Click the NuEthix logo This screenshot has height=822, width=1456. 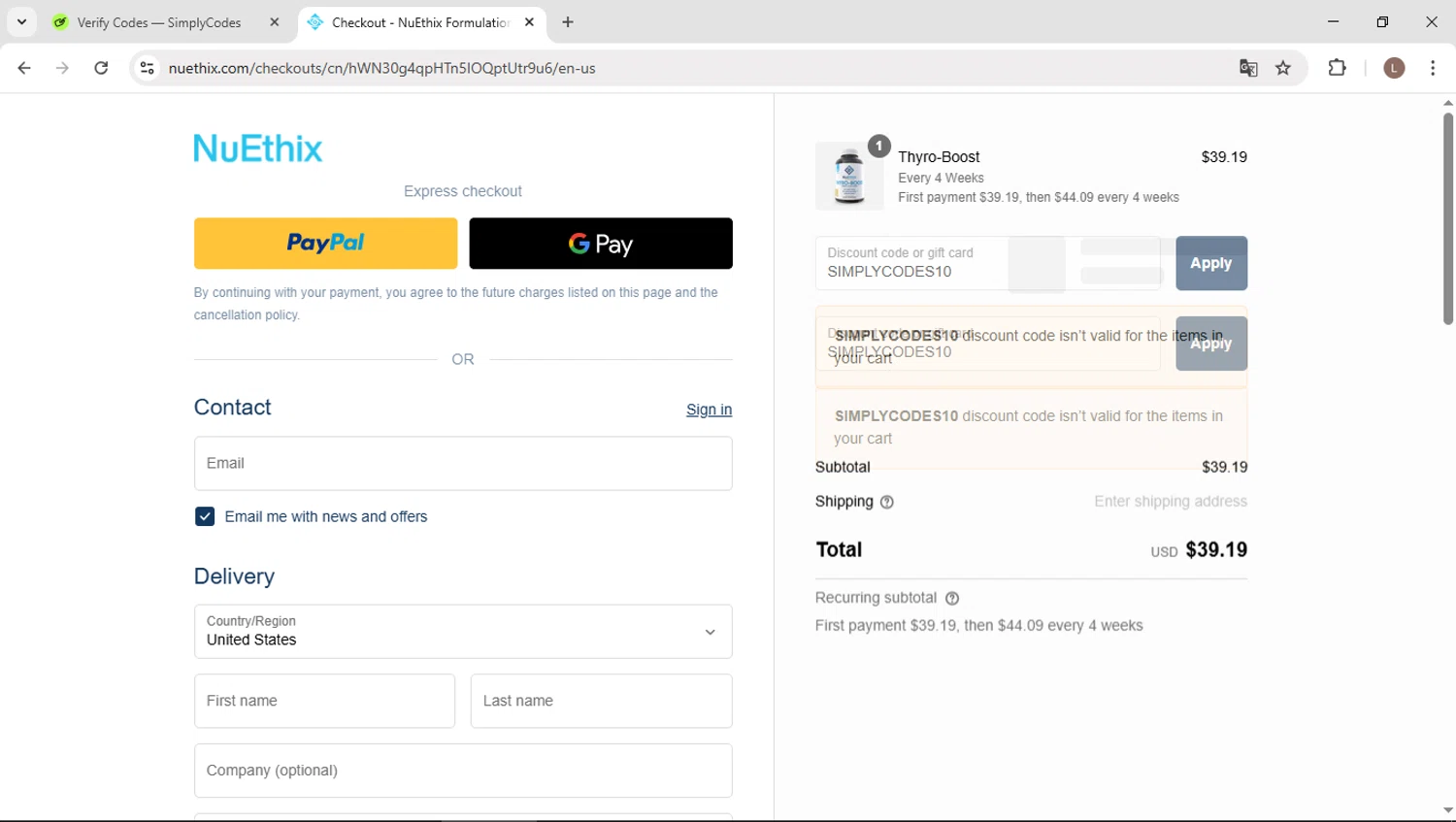(x=258, y=148)
